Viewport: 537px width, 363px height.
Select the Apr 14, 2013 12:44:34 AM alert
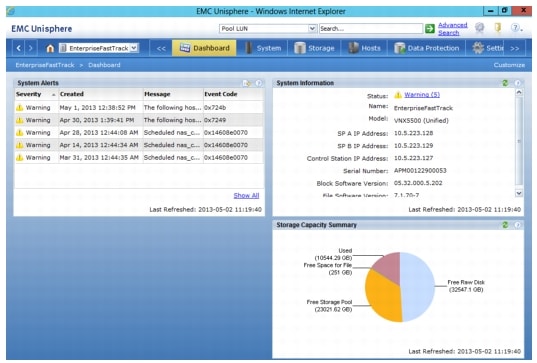click(x=139, y=145)
